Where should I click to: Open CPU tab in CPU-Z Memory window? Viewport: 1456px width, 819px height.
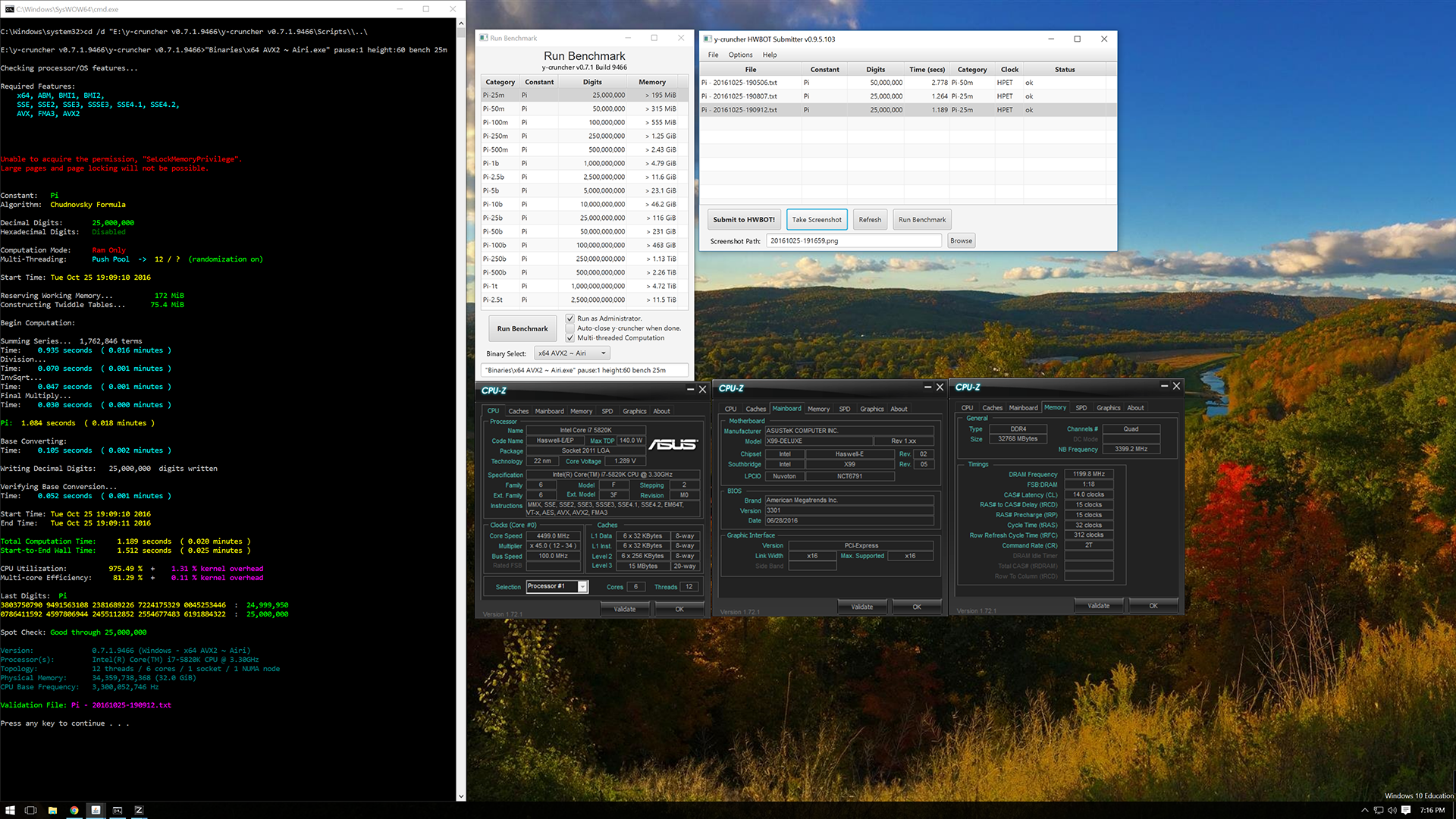point(967,408)
